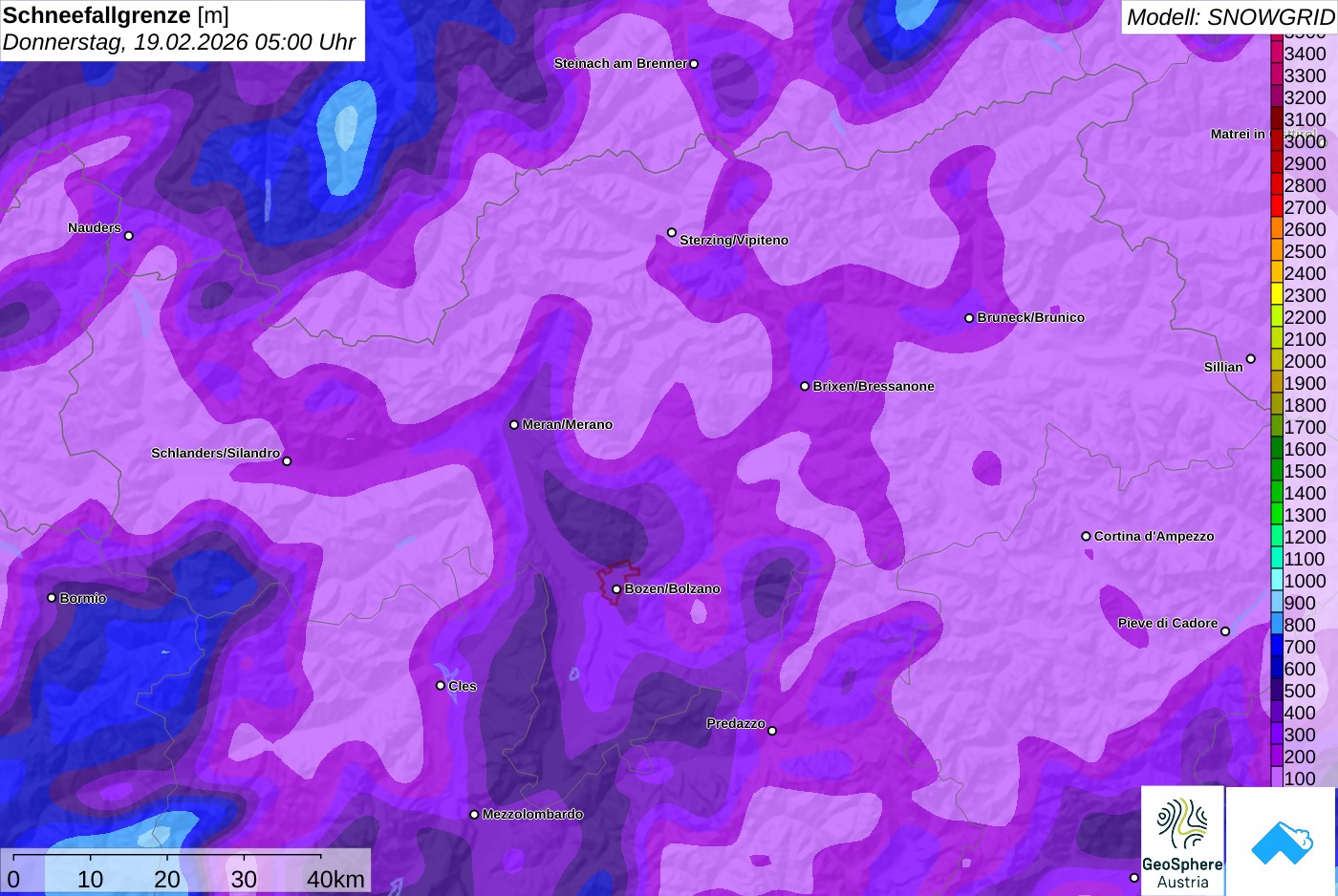Click the Mezzolombardo town label
Viewport: 1338px width, 896px height.
point(532,815)
